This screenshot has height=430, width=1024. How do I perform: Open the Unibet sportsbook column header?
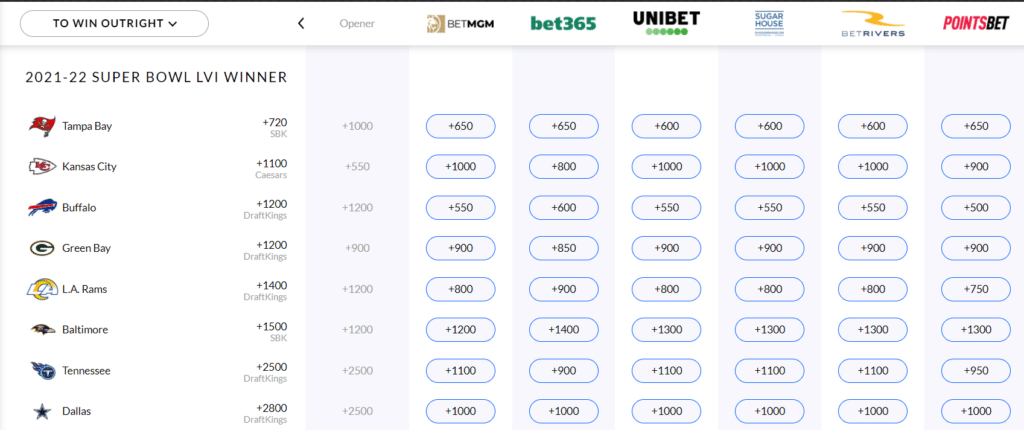point(666,22)
